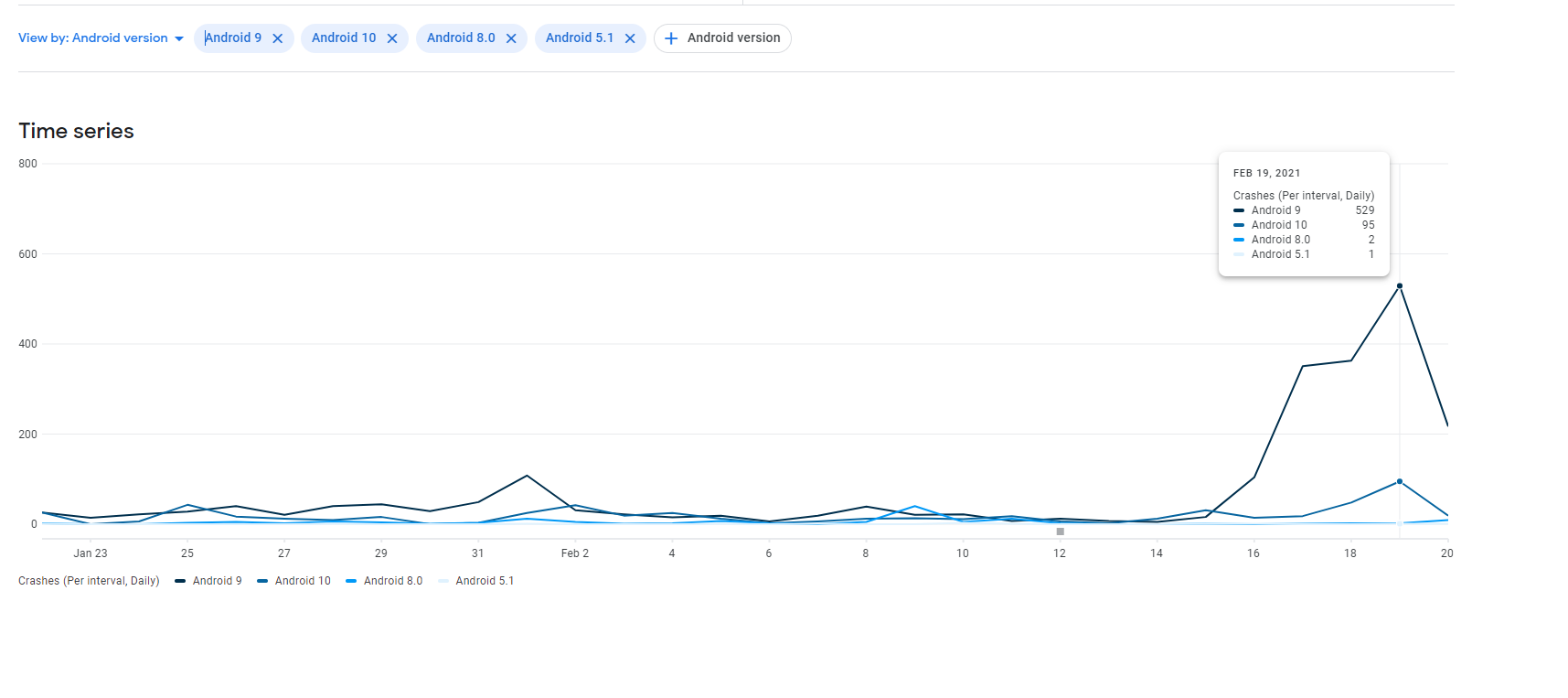The width and height of the screenshot is (1568, 698).
Task: Remove the Android 9 filter chip
Action: (x=278, y=38)
